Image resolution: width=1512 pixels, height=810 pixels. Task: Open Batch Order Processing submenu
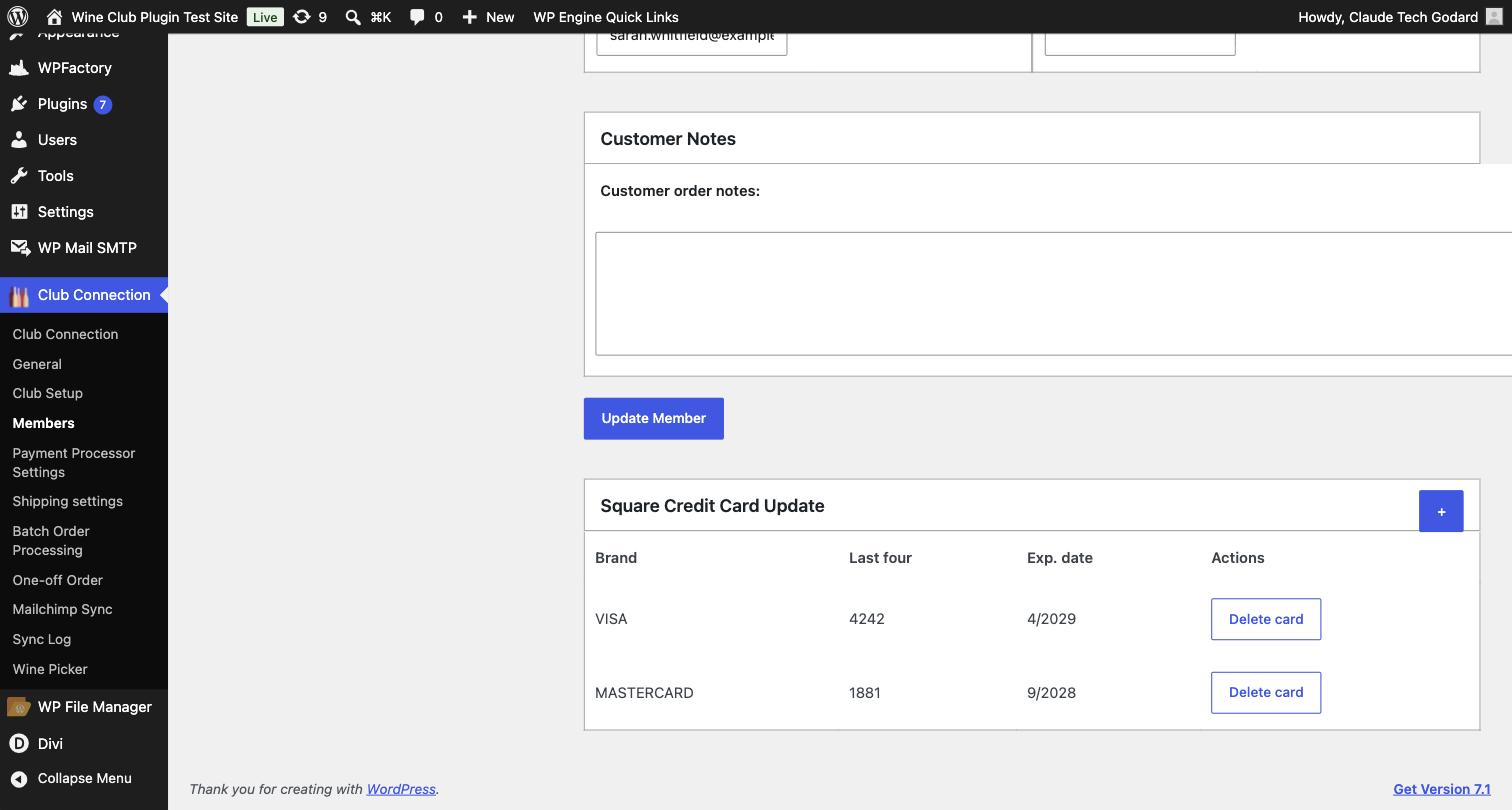pyautogui.click(x=51, y=541)
